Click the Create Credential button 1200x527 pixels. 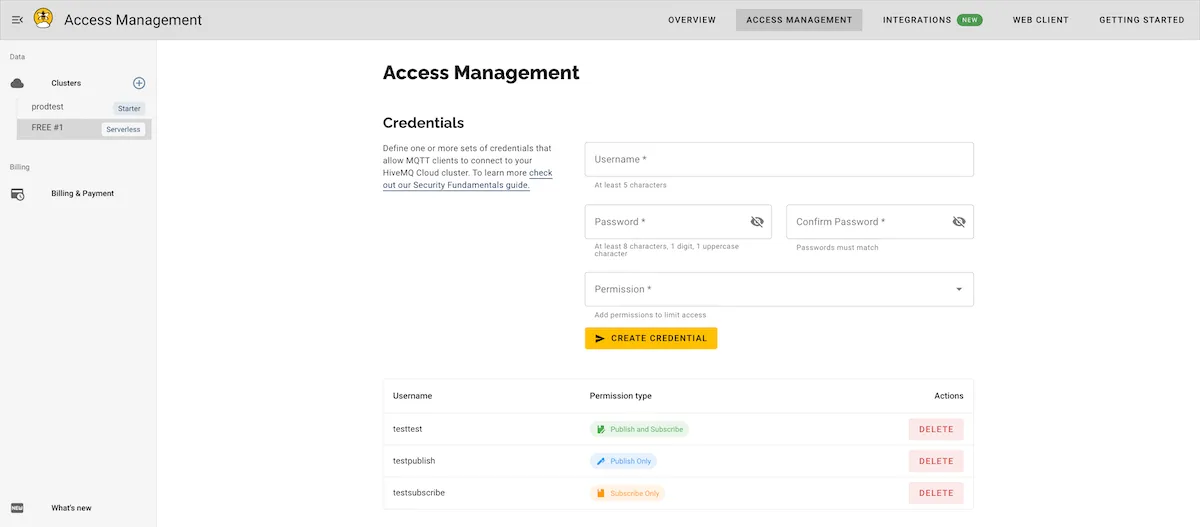pos(651,338)
